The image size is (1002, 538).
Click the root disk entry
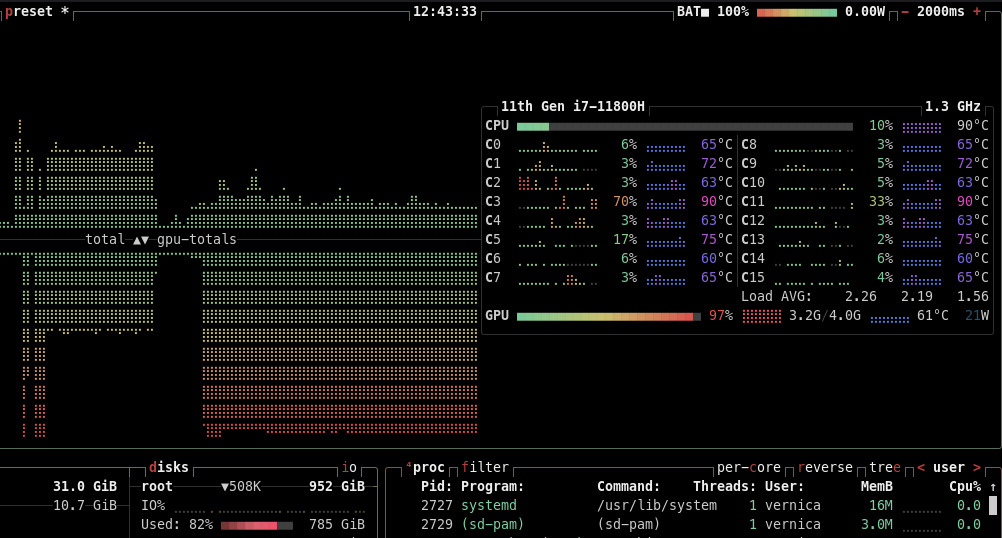pos(157,486)
